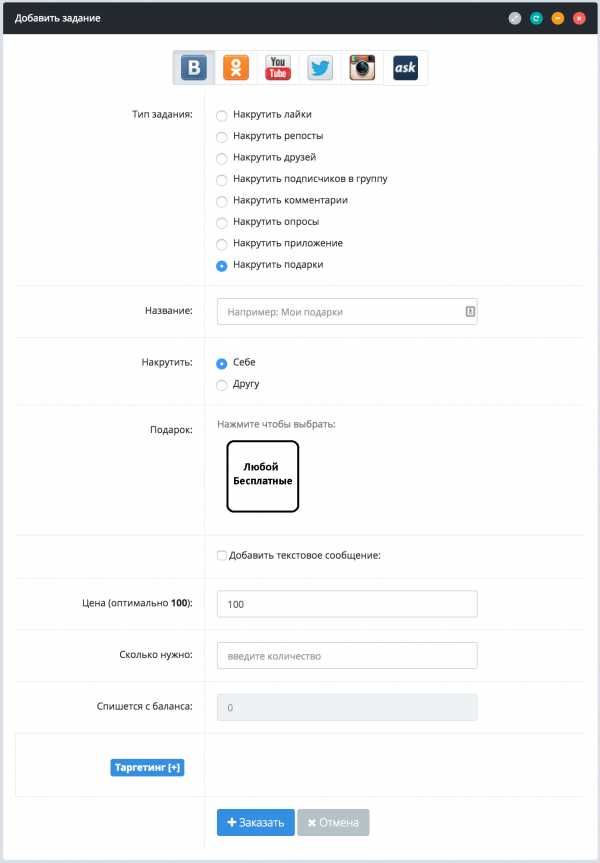Switch to the Odnoklassniki network icon
This screenshot has width=600, height=863.
click(236, 68)
